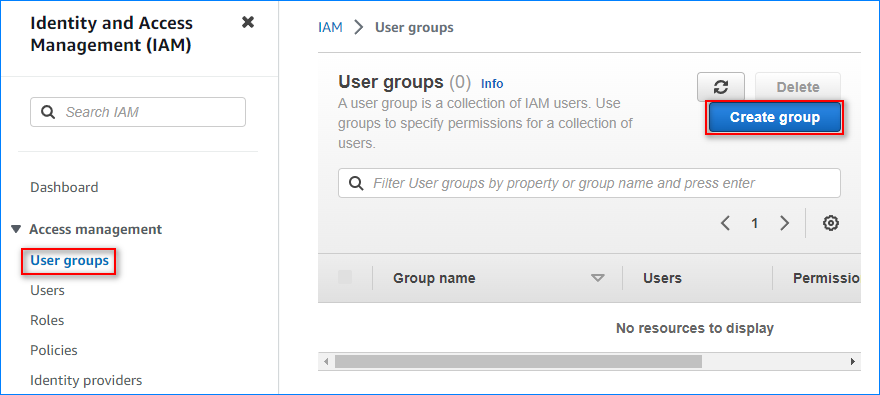
Task: Focus the Search IAM field
Action: tap(138, 112)
